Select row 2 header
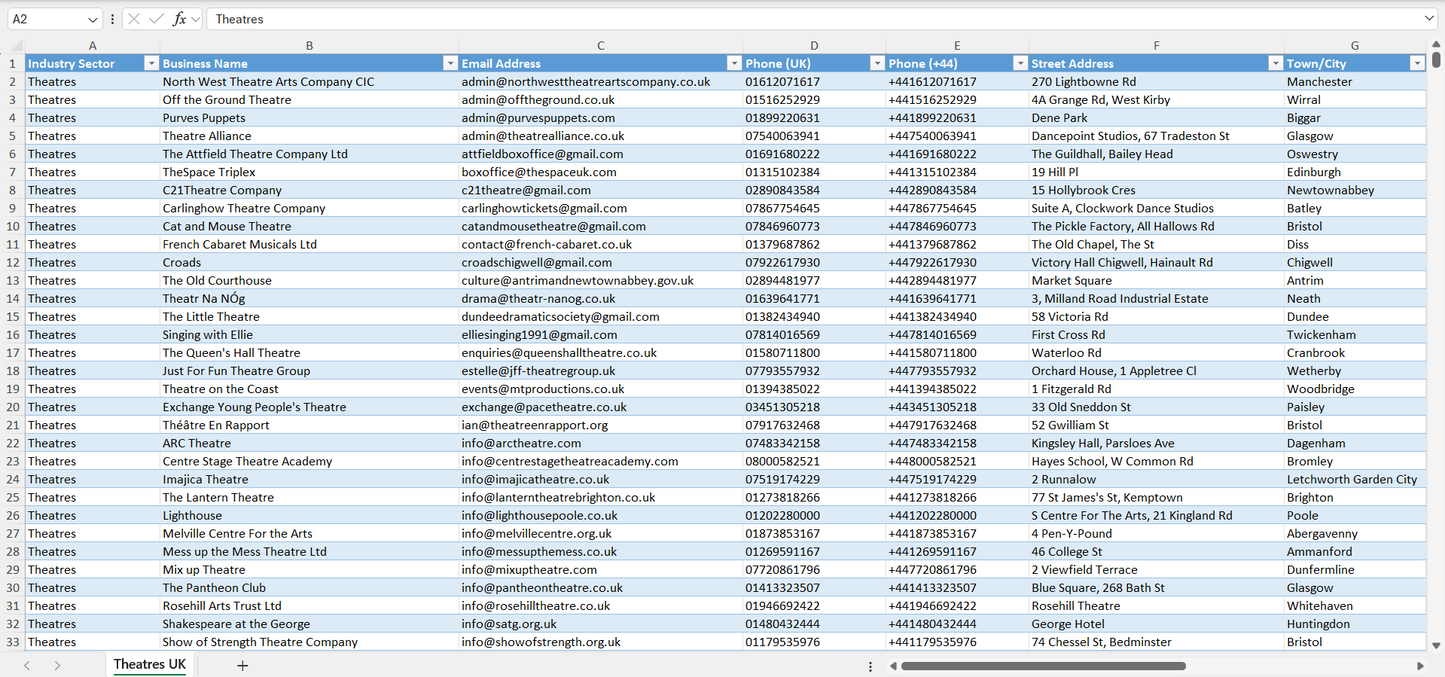 (x=12, y=81)
